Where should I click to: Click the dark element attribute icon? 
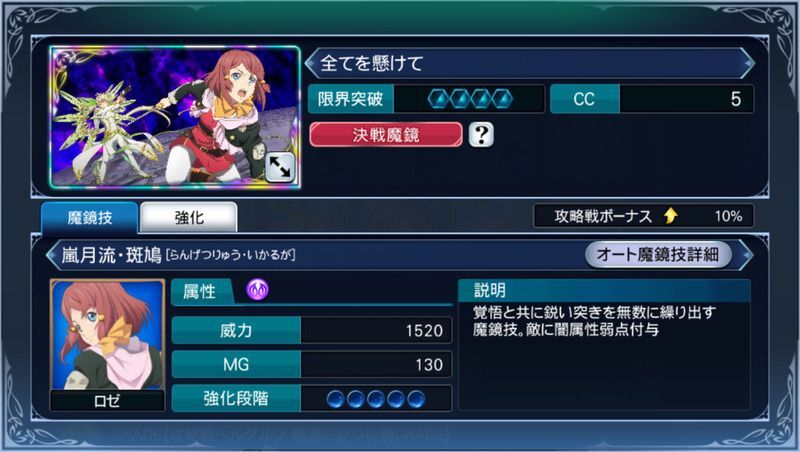click(258, 290)
